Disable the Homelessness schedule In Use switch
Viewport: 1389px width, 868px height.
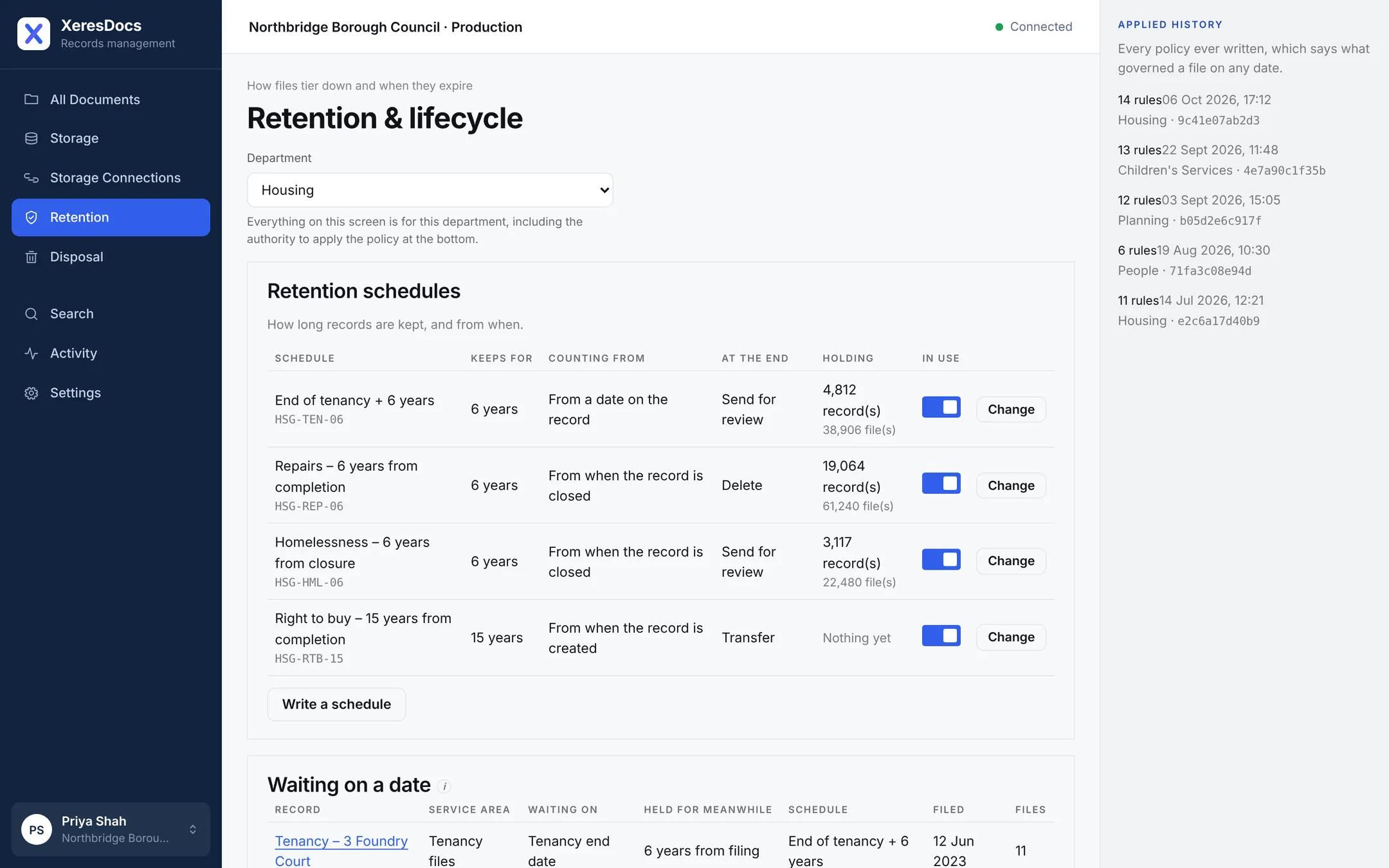point(941,559)
